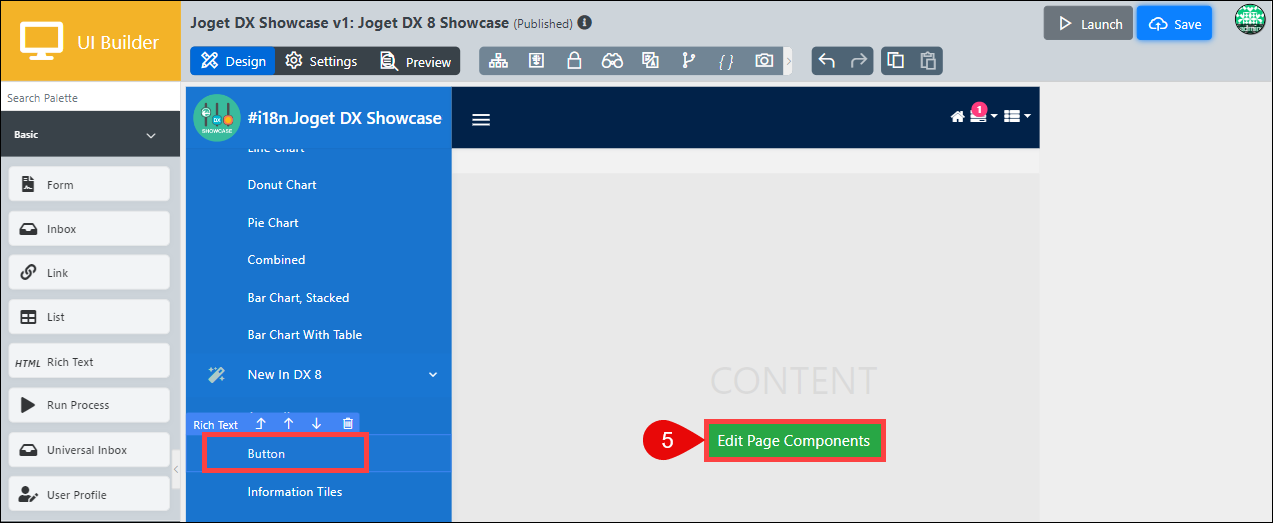Open the curly braces JSON definition icon
1273x523 pixels.
click(x=726, y=61)
